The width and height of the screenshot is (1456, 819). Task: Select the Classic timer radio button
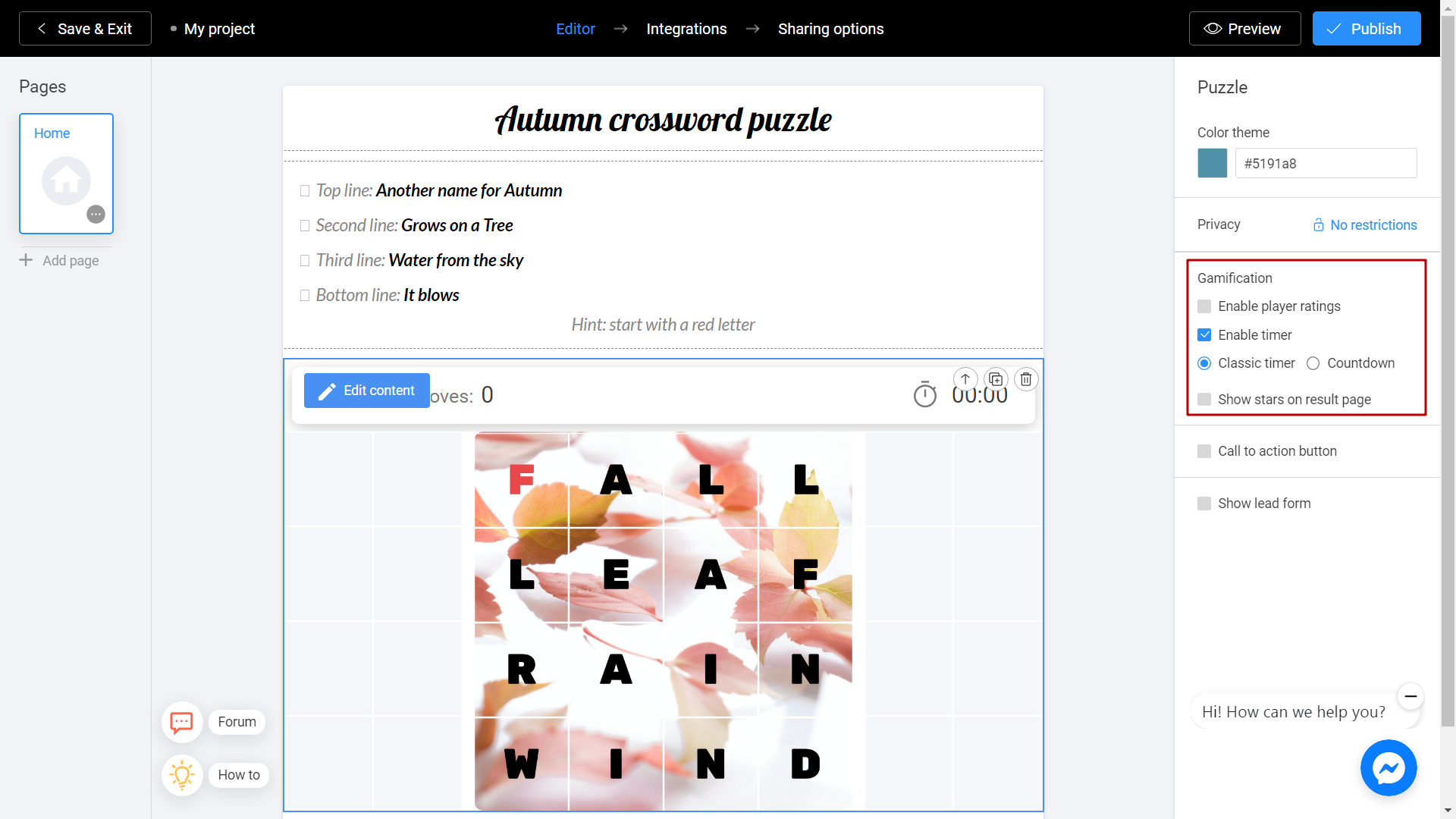[x=1205, y=363]
